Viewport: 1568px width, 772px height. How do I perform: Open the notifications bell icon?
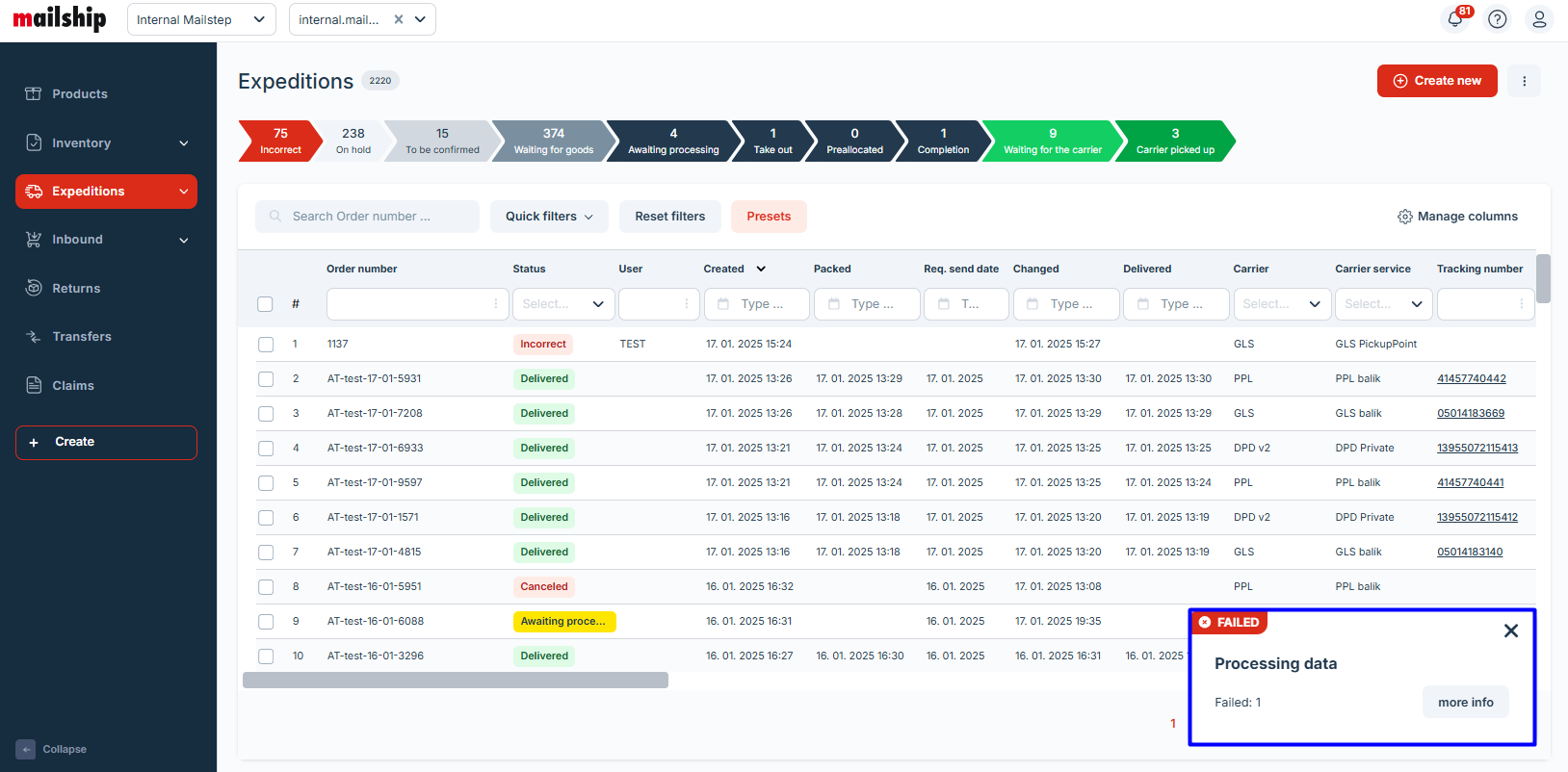[x=1454, y=19]
